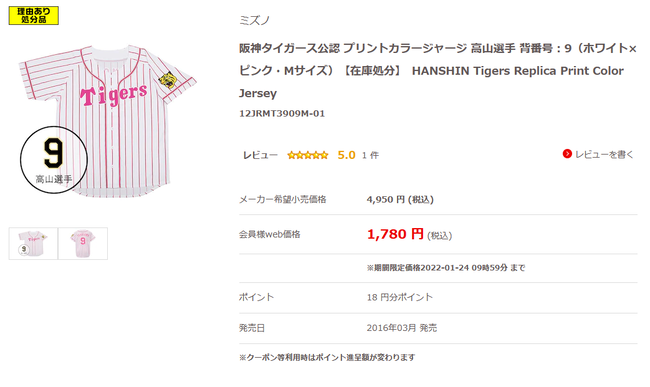650x387 pixels.
Task: Click the 5.0 rating score
Action: pos(346,155)
